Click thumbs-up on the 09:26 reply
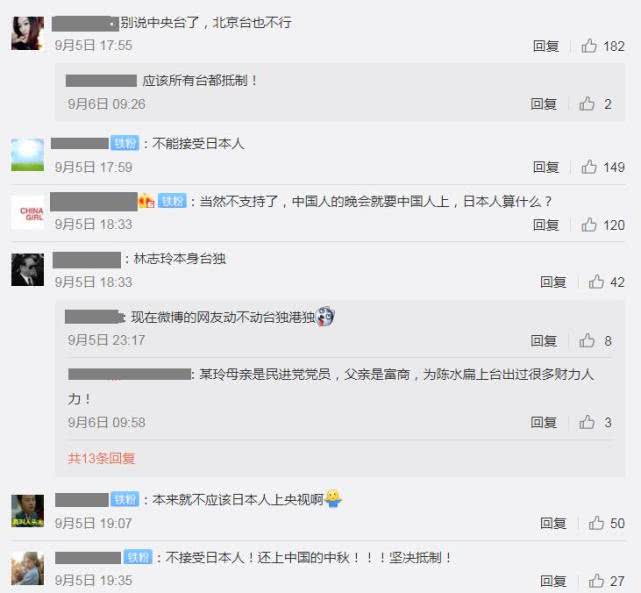Image resolution: width=641 pixels, height=593 pixels. 587,104
